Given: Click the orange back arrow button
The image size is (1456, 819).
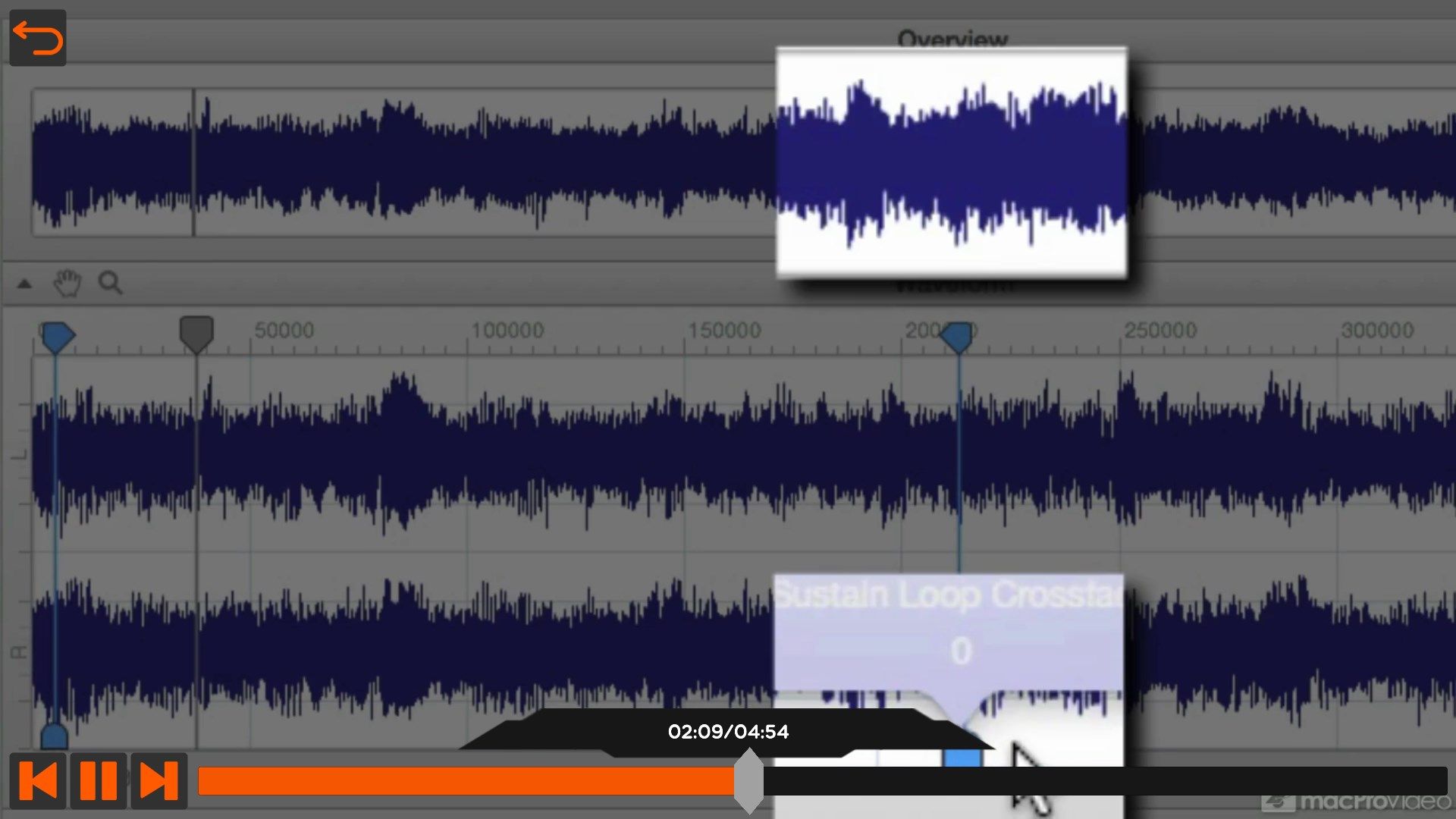Looking at the screenshot, I should pyautogui.click(x=38, y=38).
